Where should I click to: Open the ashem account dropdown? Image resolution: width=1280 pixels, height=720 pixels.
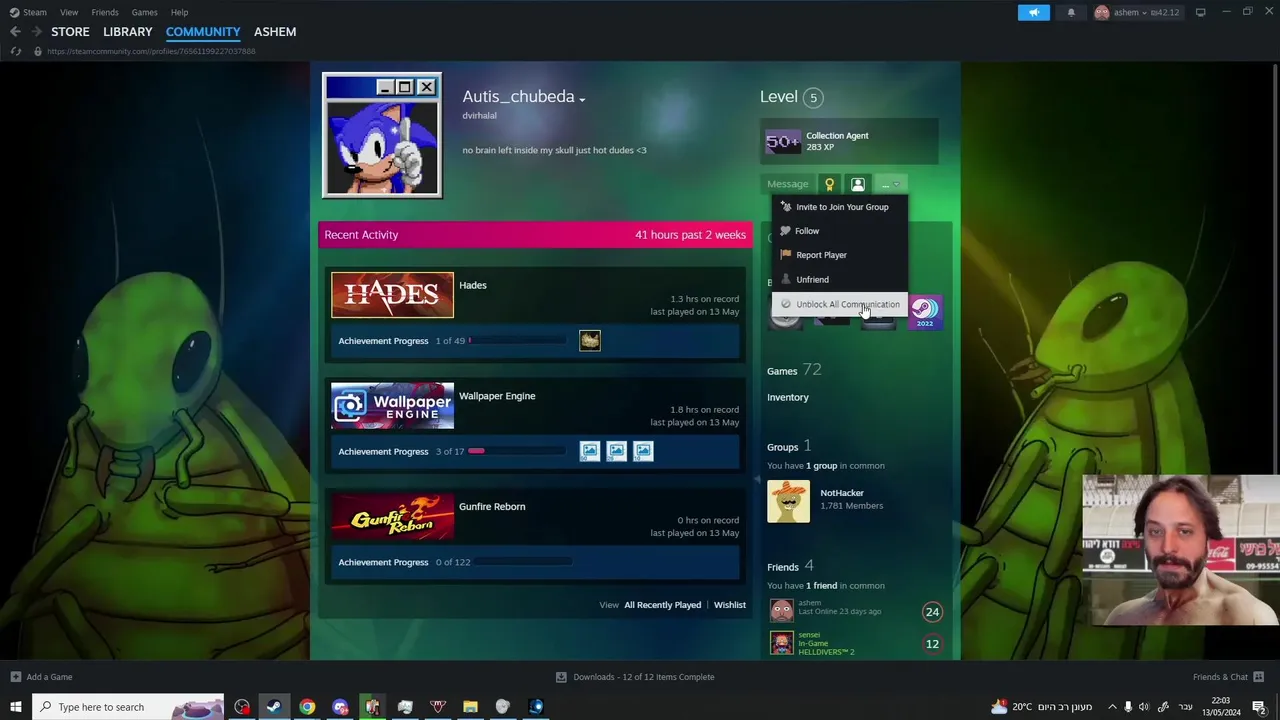pyautogui.click(x=1137, y=12)
